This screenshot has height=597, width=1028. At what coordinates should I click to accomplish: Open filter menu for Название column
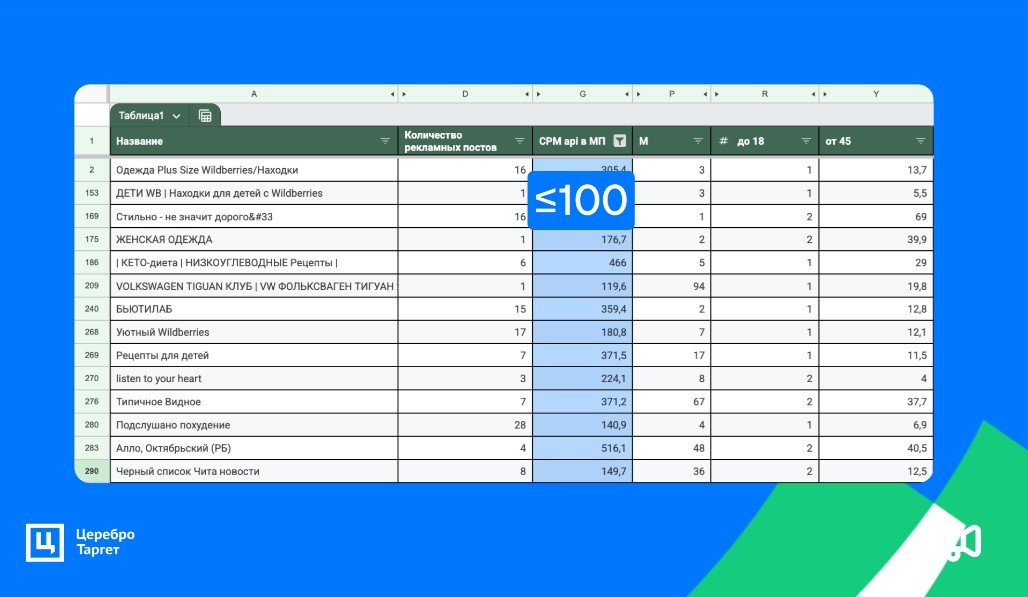(386, 141)
